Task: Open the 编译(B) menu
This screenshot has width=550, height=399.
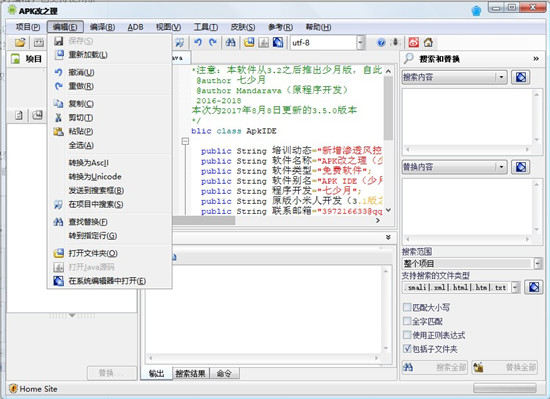Action: click(x=102, y=27)
